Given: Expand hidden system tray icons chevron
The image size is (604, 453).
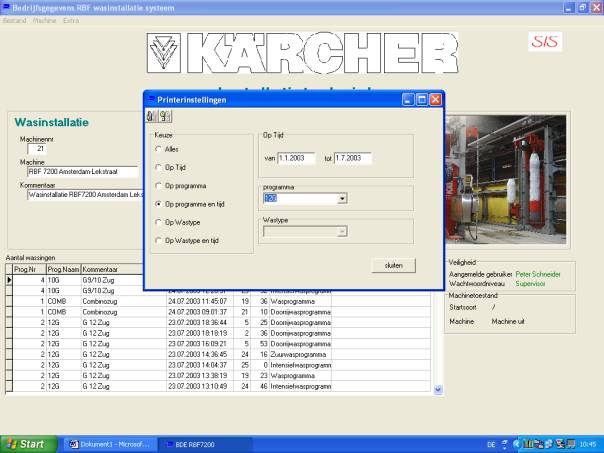Looking at the screenshot, I should [x=516, y=445].
